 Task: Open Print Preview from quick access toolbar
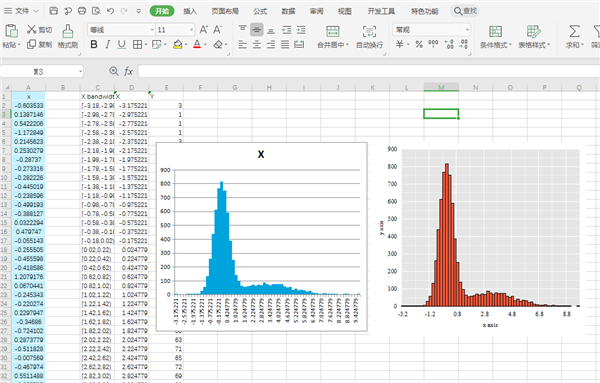click(96, 11)
